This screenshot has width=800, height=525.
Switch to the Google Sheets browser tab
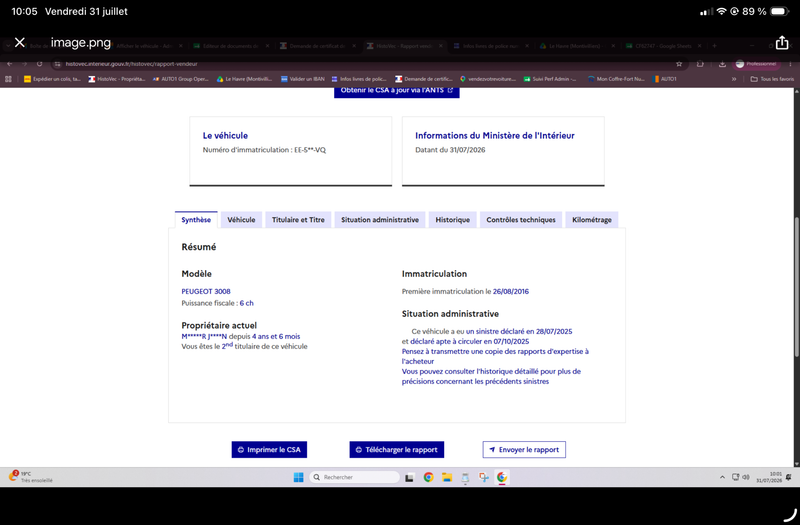tap(662, 46)
